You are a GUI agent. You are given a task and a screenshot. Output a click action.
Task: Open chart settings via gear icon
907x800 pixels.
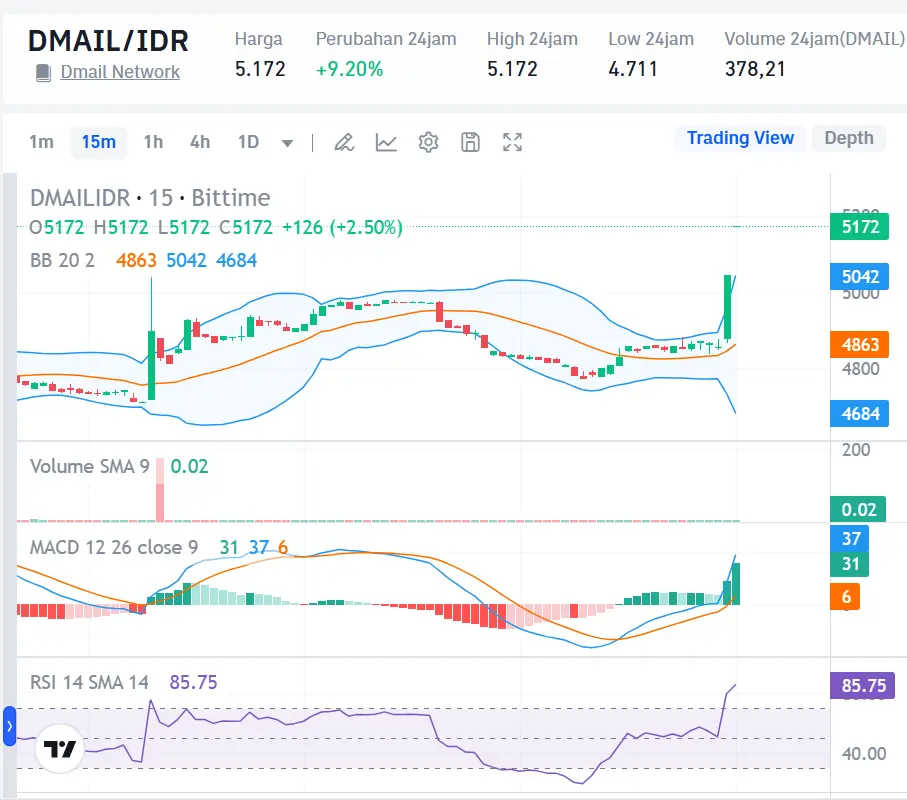[428, 142]
